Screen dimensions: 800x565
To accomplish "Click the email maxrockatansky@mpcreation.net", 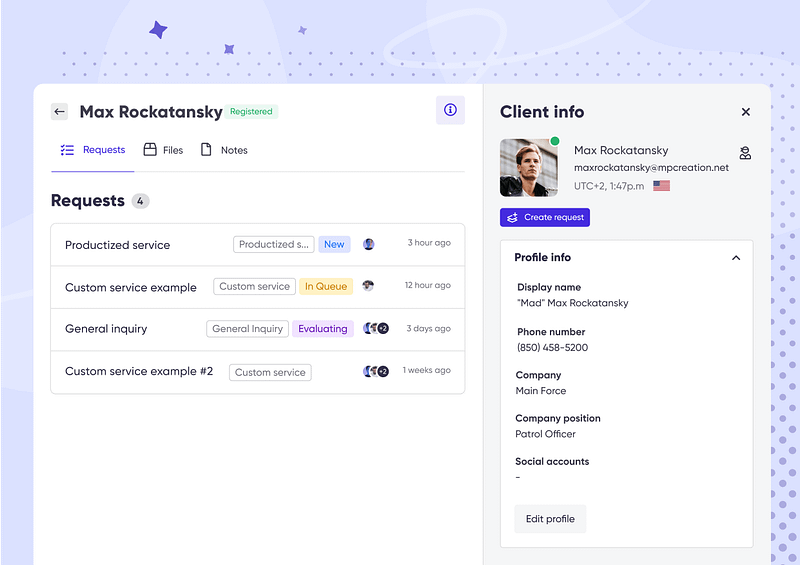I will click(651, 167).
